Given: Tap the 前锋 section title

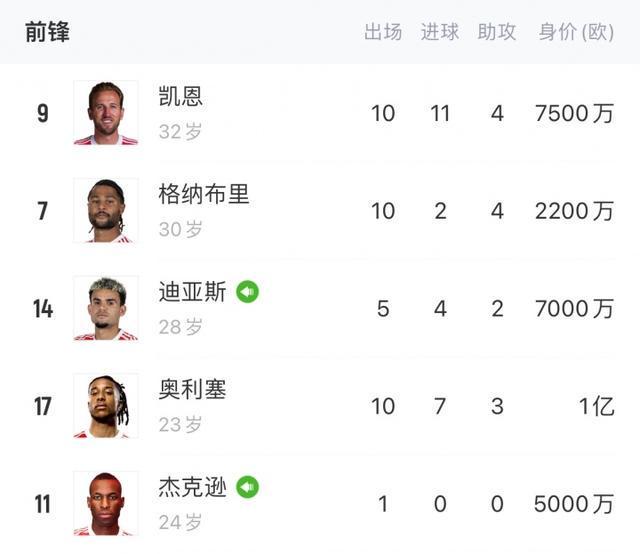Looking at the screenshot, I should (x=47, y=32).
